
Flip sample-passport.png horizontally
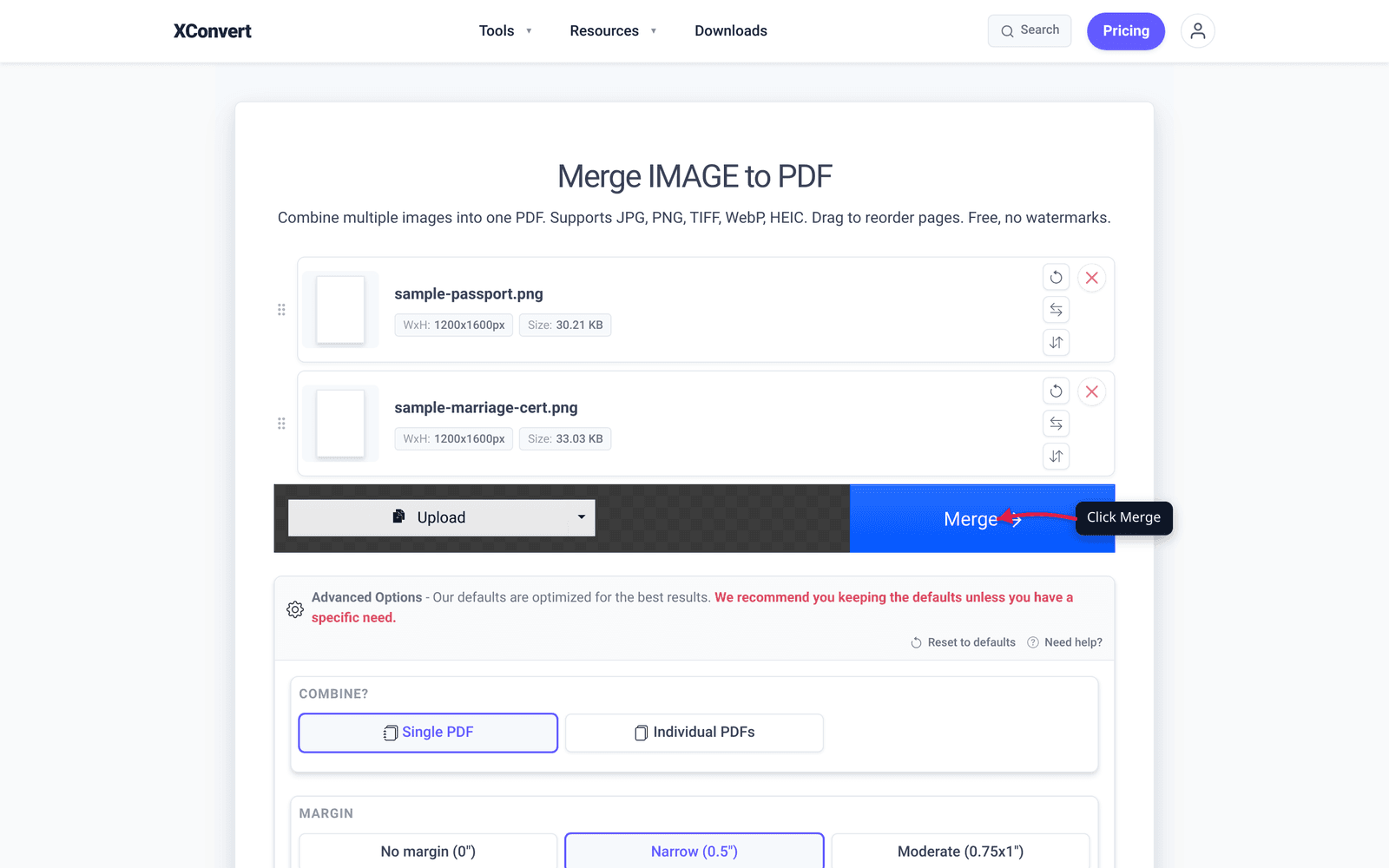(x=1056, y=310)
